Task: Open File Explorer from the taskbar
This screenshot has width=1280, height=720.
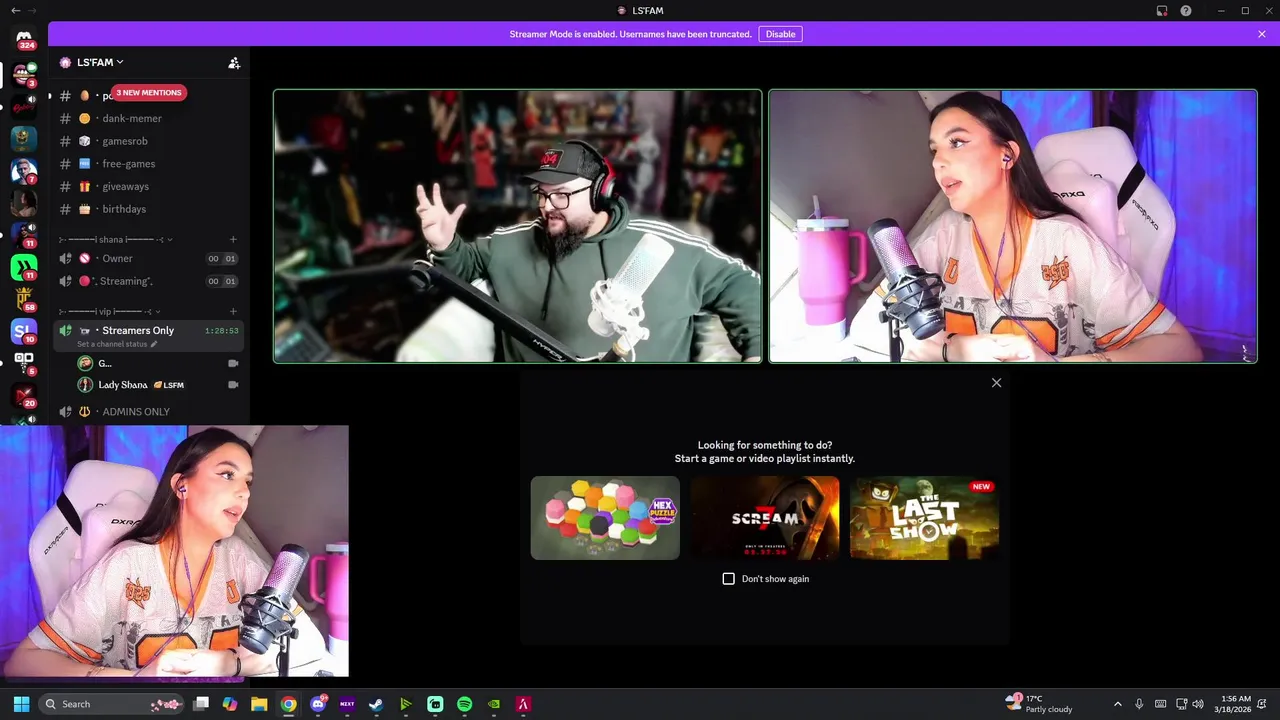Action: (259, 704)
